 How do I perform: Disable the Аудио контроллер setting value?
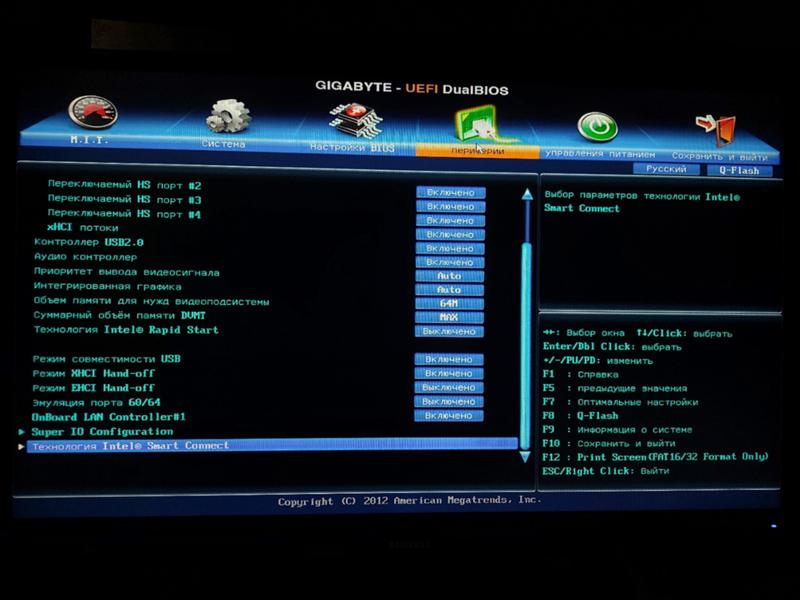click(450, 262)
